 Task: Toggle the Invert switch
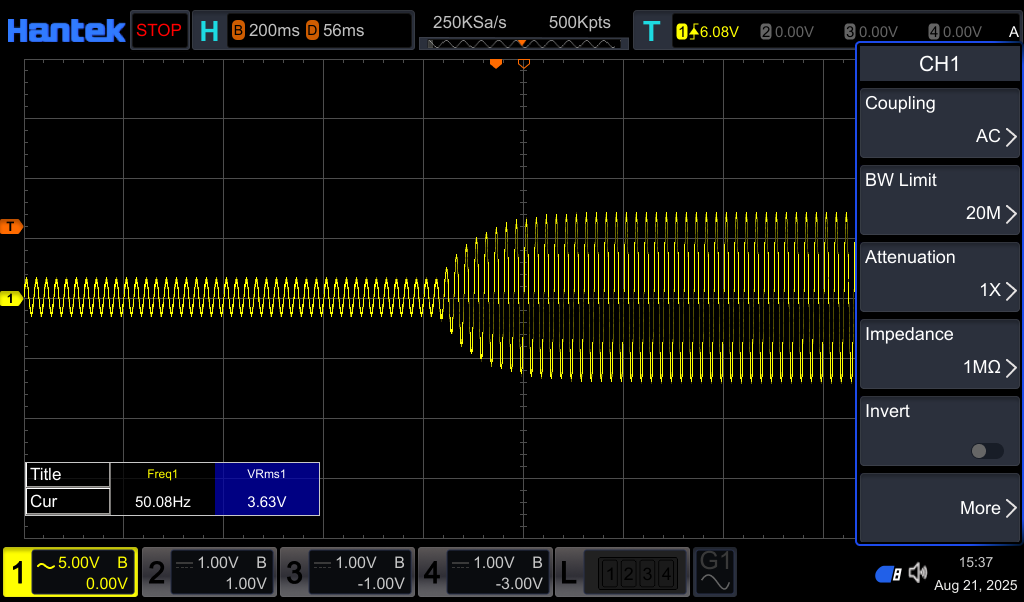point(986,451)
